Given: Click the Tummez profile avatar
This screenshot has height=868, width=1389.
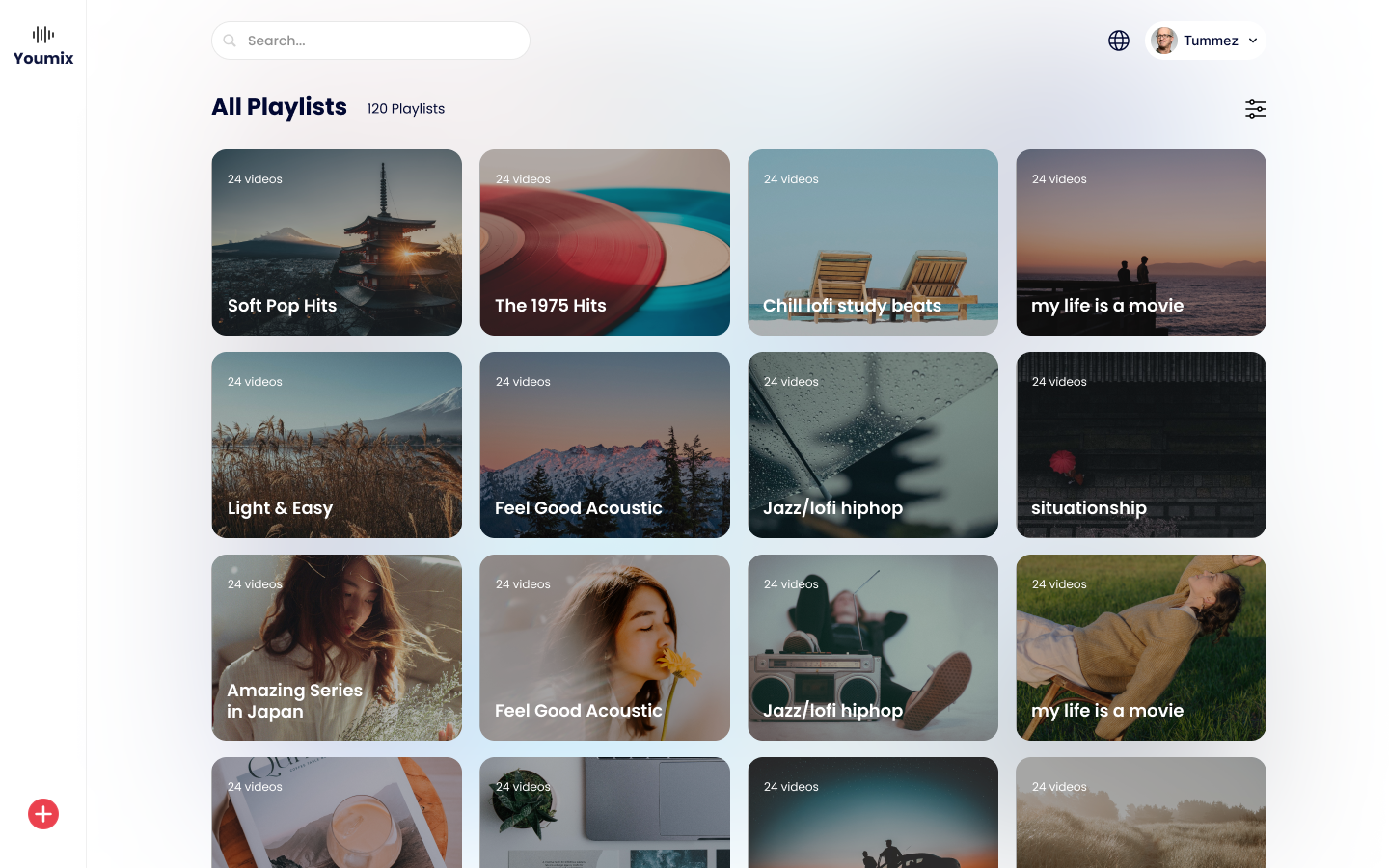Looking at the screenshot, I should 1164,41.
